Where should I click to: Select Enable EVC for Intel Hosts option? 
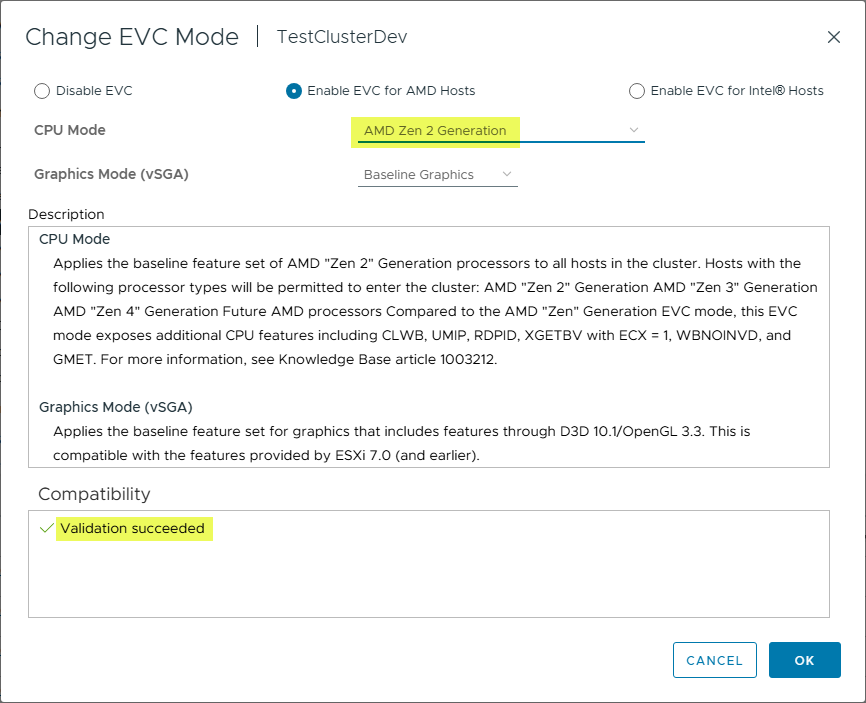point(637,91)
